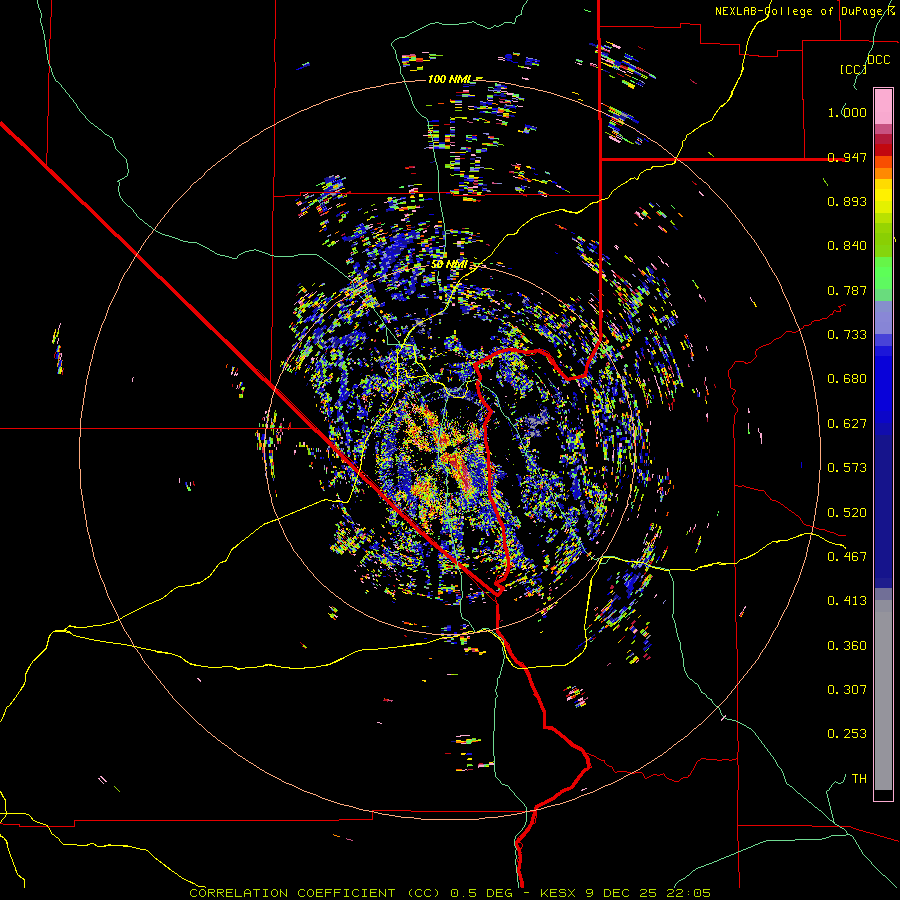Click the TH threshold label
This screenshot has height=900, width=900.
[859, 779]
